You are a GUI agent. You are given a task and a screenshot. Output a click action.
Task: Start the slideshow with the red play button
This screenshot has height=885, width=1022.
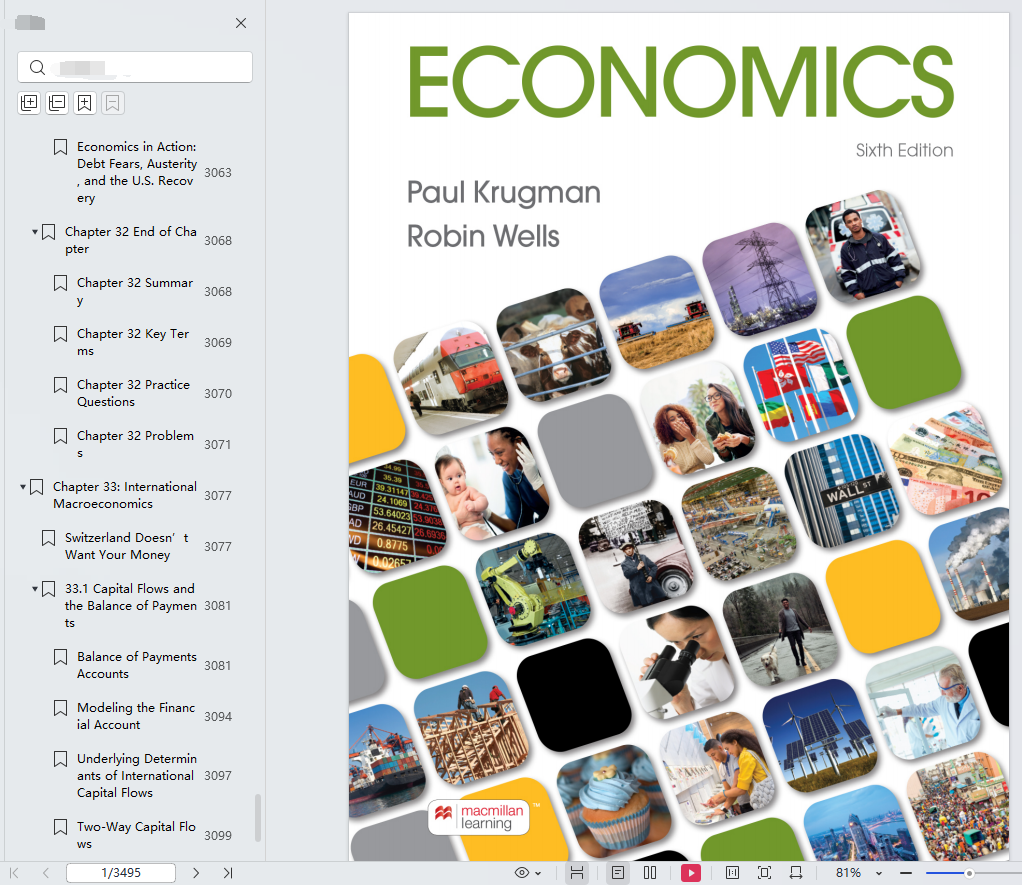(690, 873)
